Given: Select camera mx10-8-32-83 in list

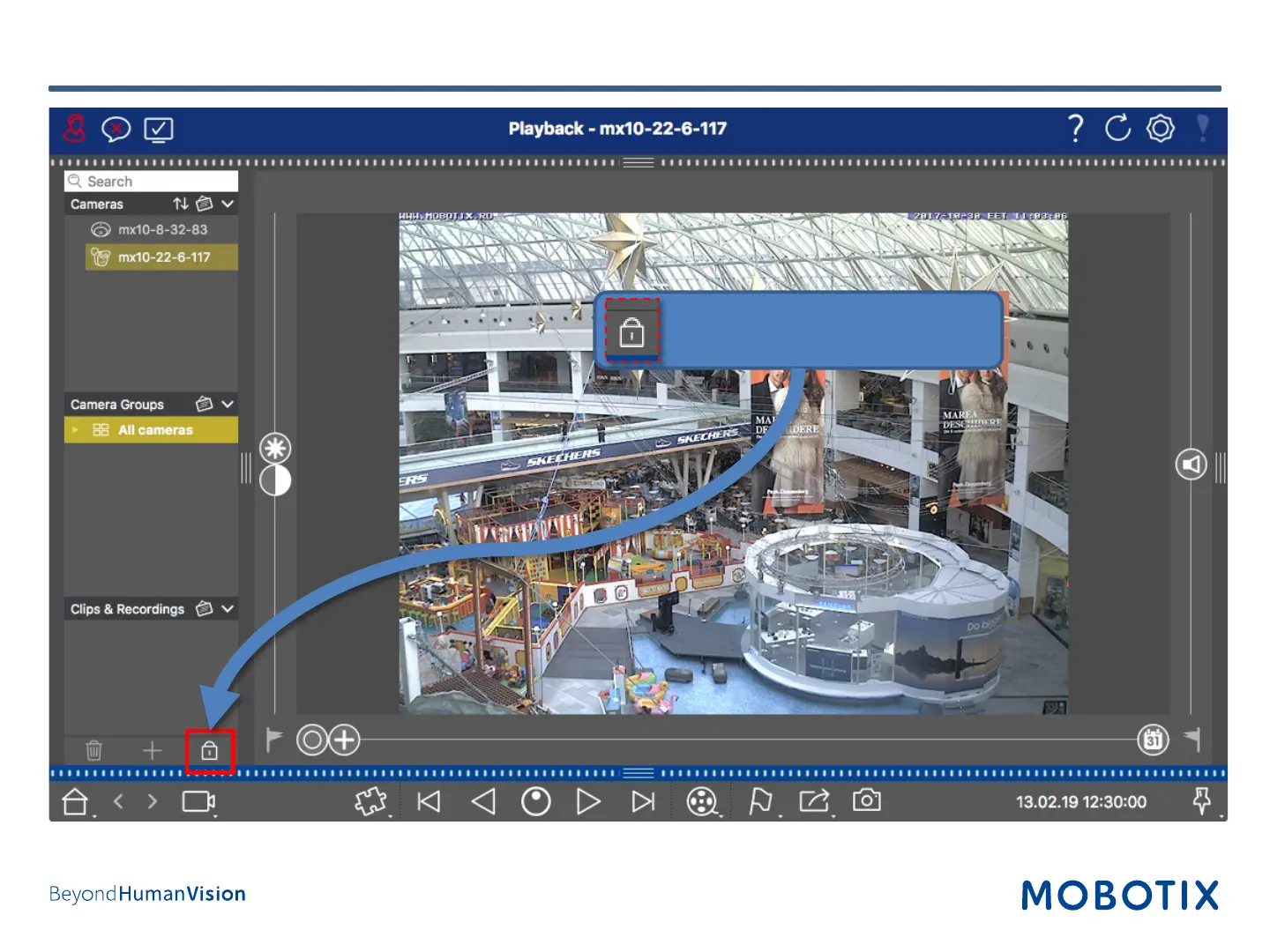Looking at the screenshot, I should pos(162,229).
